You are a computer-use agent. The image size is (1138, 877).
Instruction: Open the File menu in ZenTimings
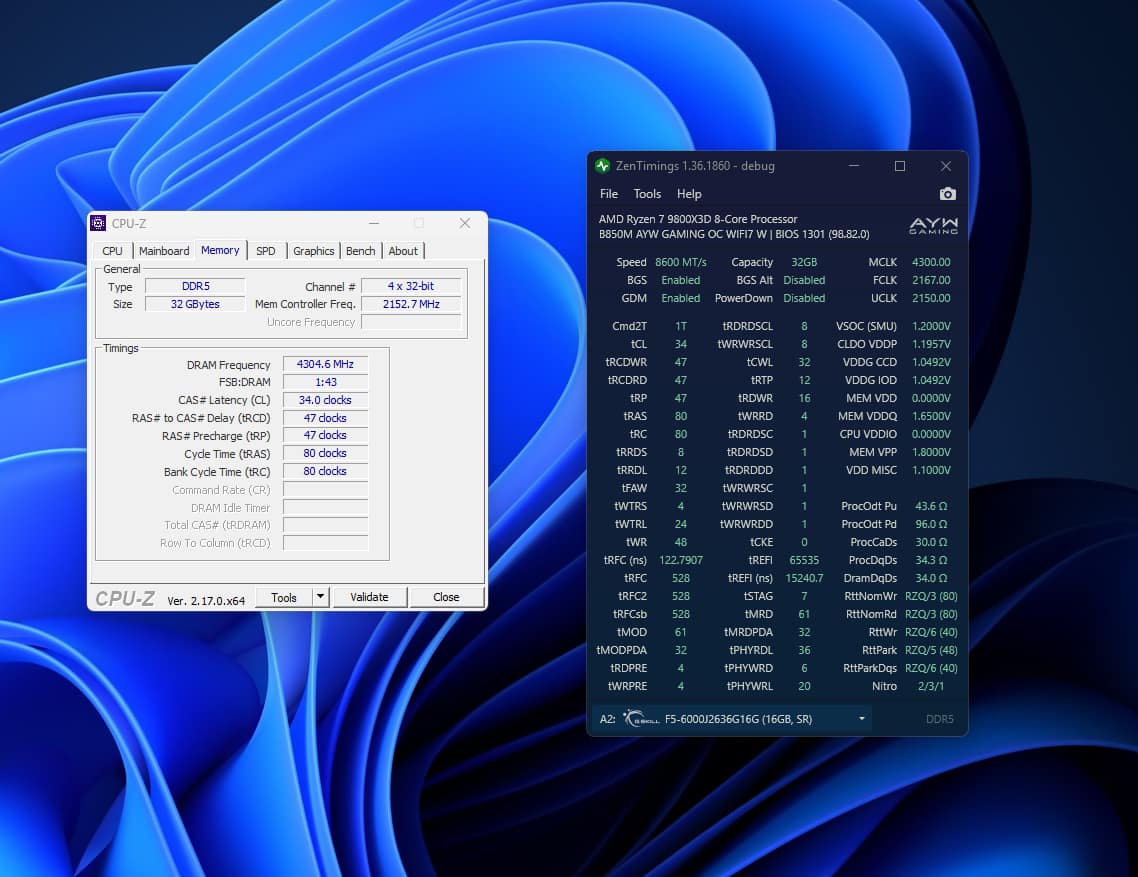tap(609, 194)
